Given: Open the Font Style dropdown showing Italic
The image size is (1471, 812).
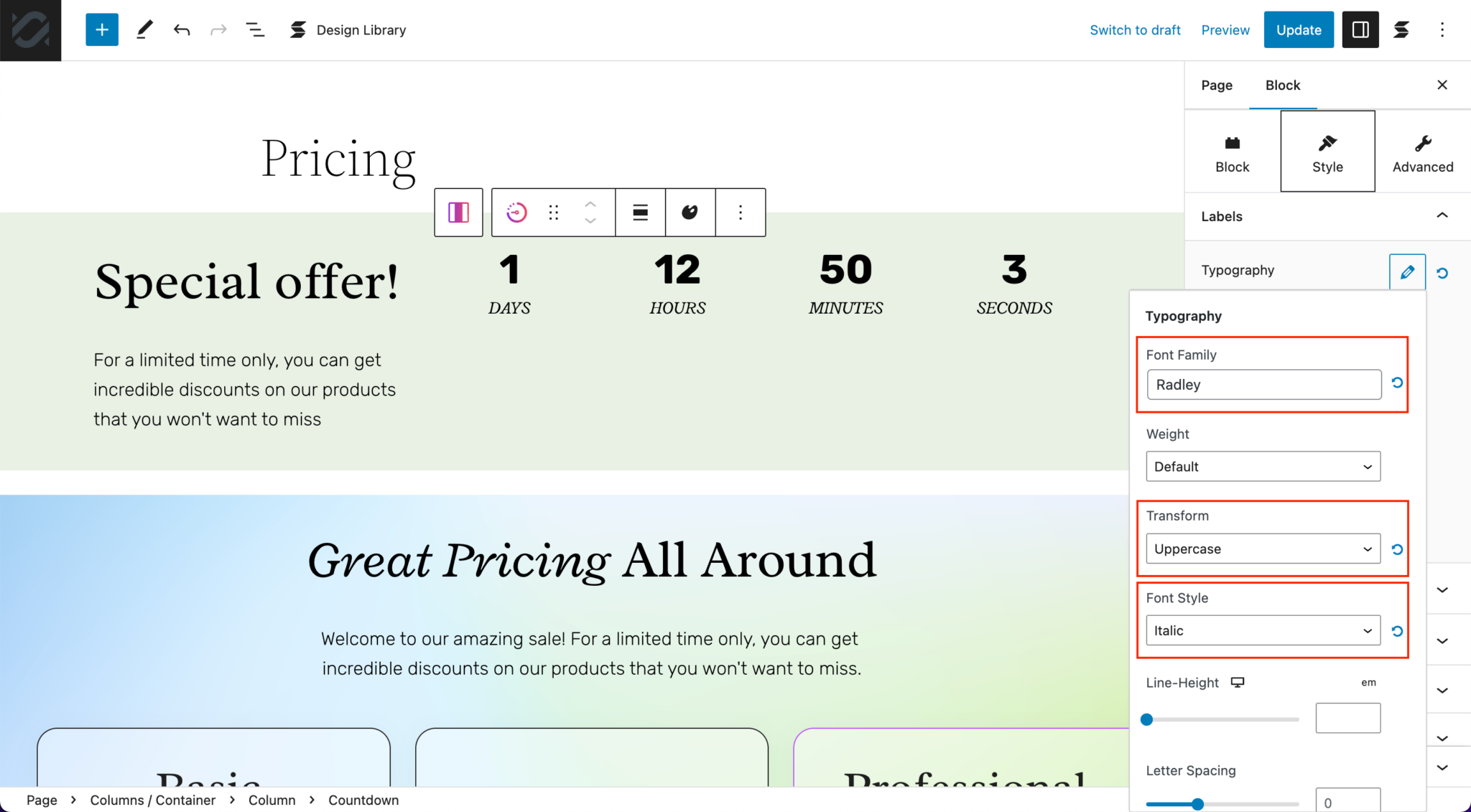Looking at the screenshot, I should tap(1262, 630).
